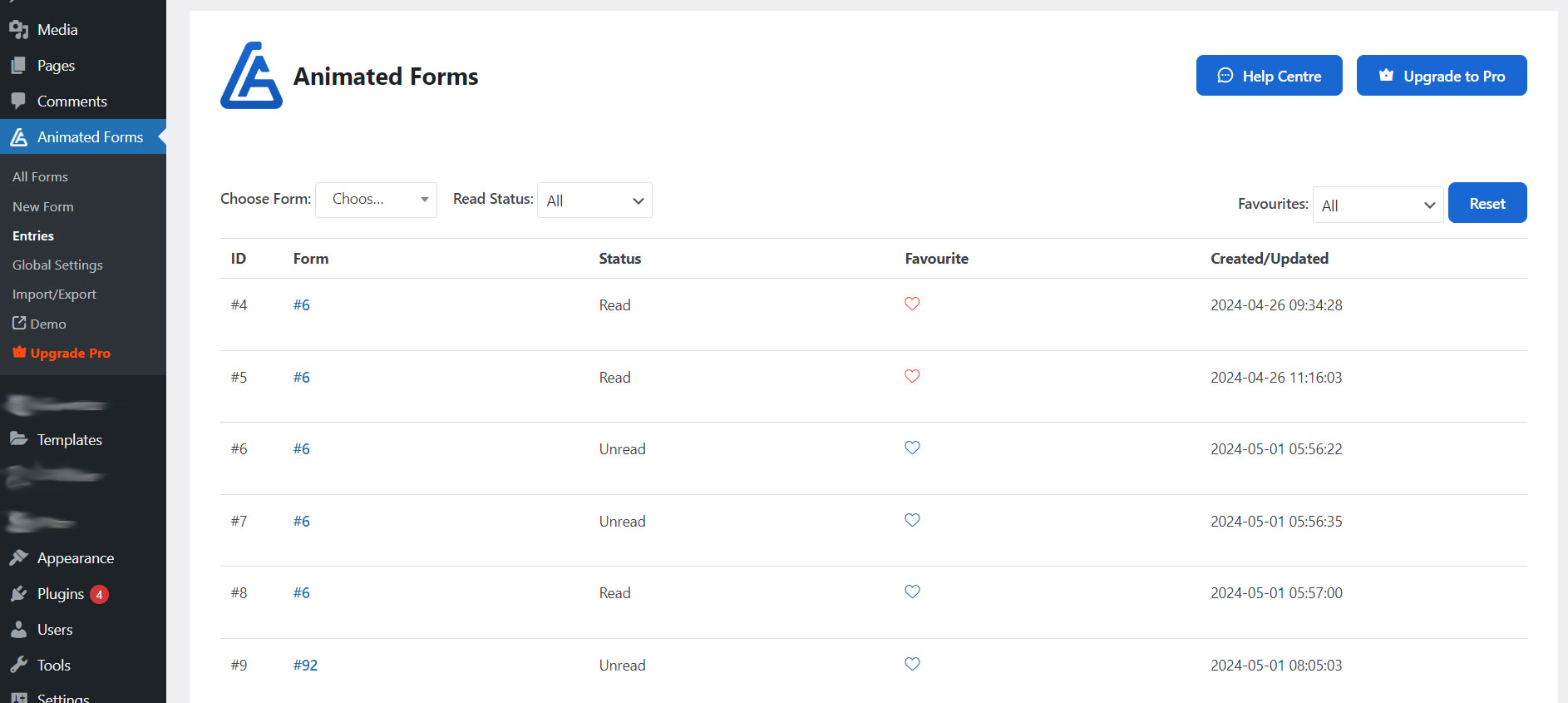Click the Tools menu label
Viewport: 1568px width, 703px height.
click(x=54, y=666)
